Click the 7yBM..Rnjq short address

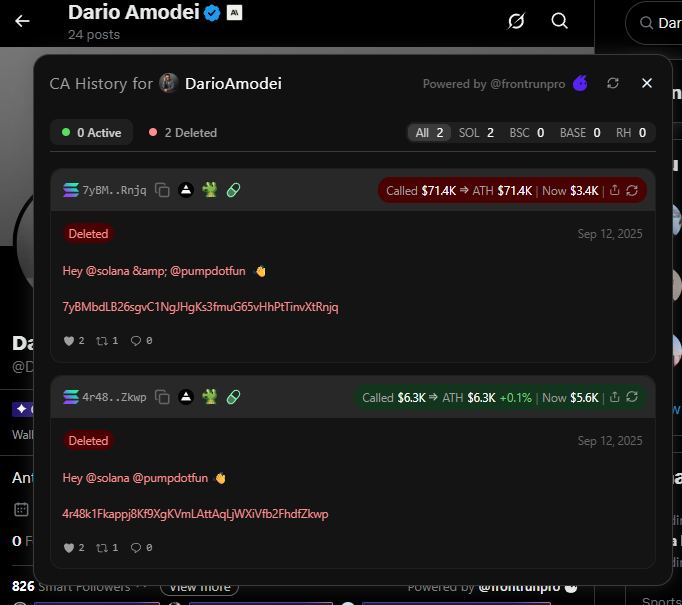click(x=114, y=191)
